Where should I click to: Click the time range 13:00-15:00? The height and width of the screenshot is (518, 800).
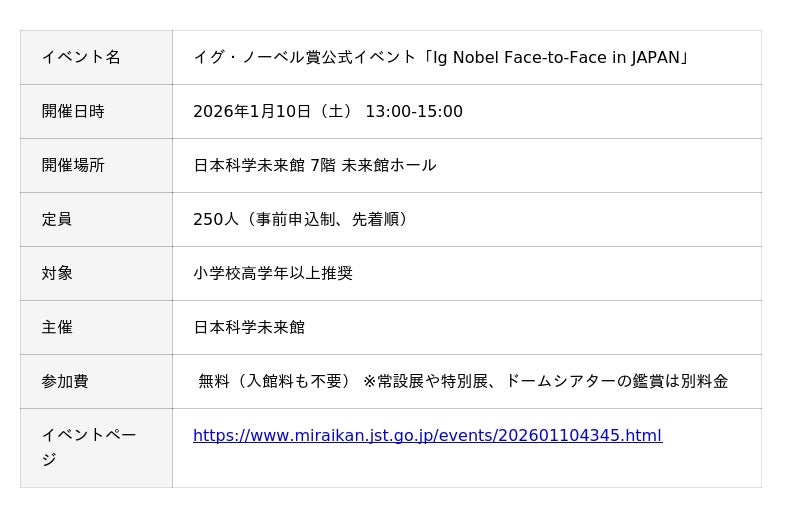(413, 111)
